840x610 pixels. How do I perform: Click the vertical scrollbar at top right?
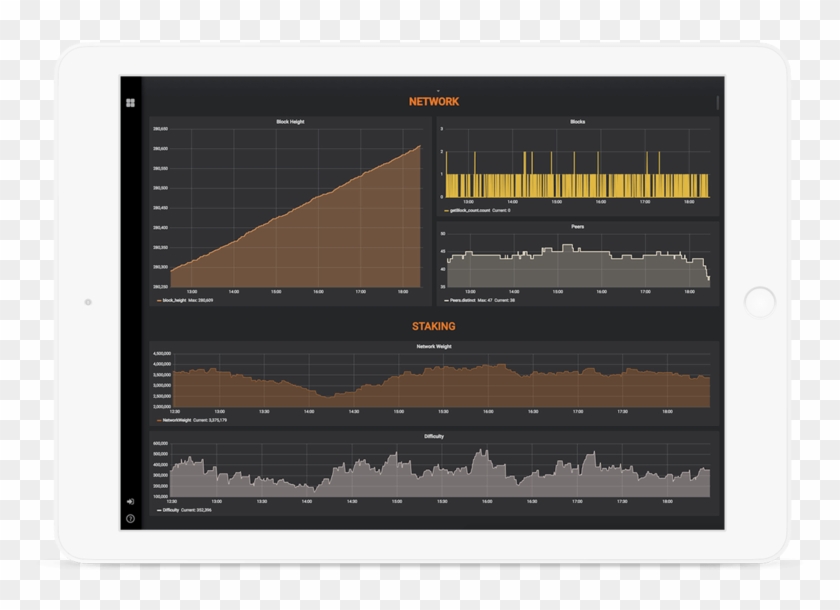pos(717,101)
